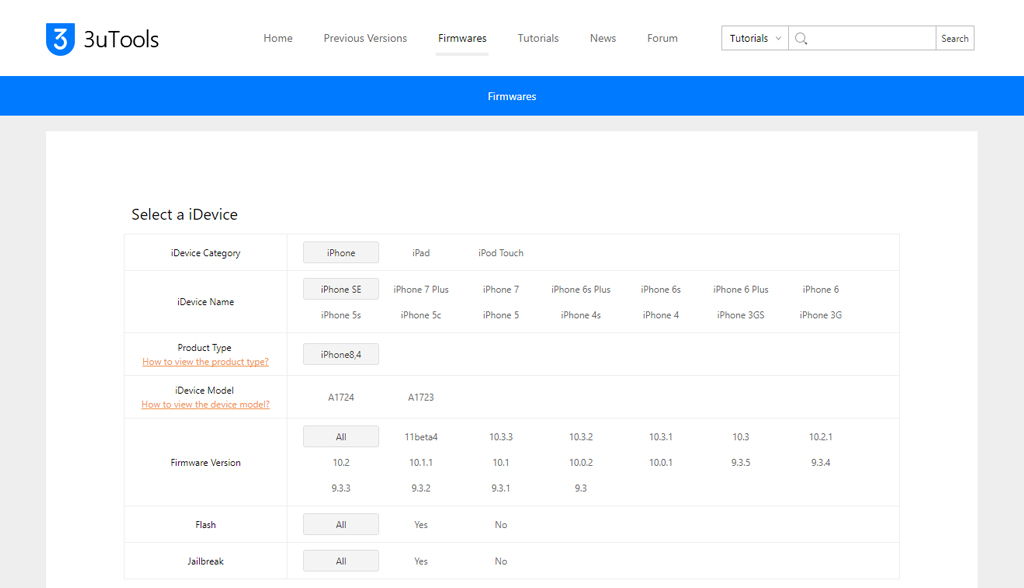Select No in Jailbreak row
This screenshot has width=1024, height=588.
[x=501, y=561]
